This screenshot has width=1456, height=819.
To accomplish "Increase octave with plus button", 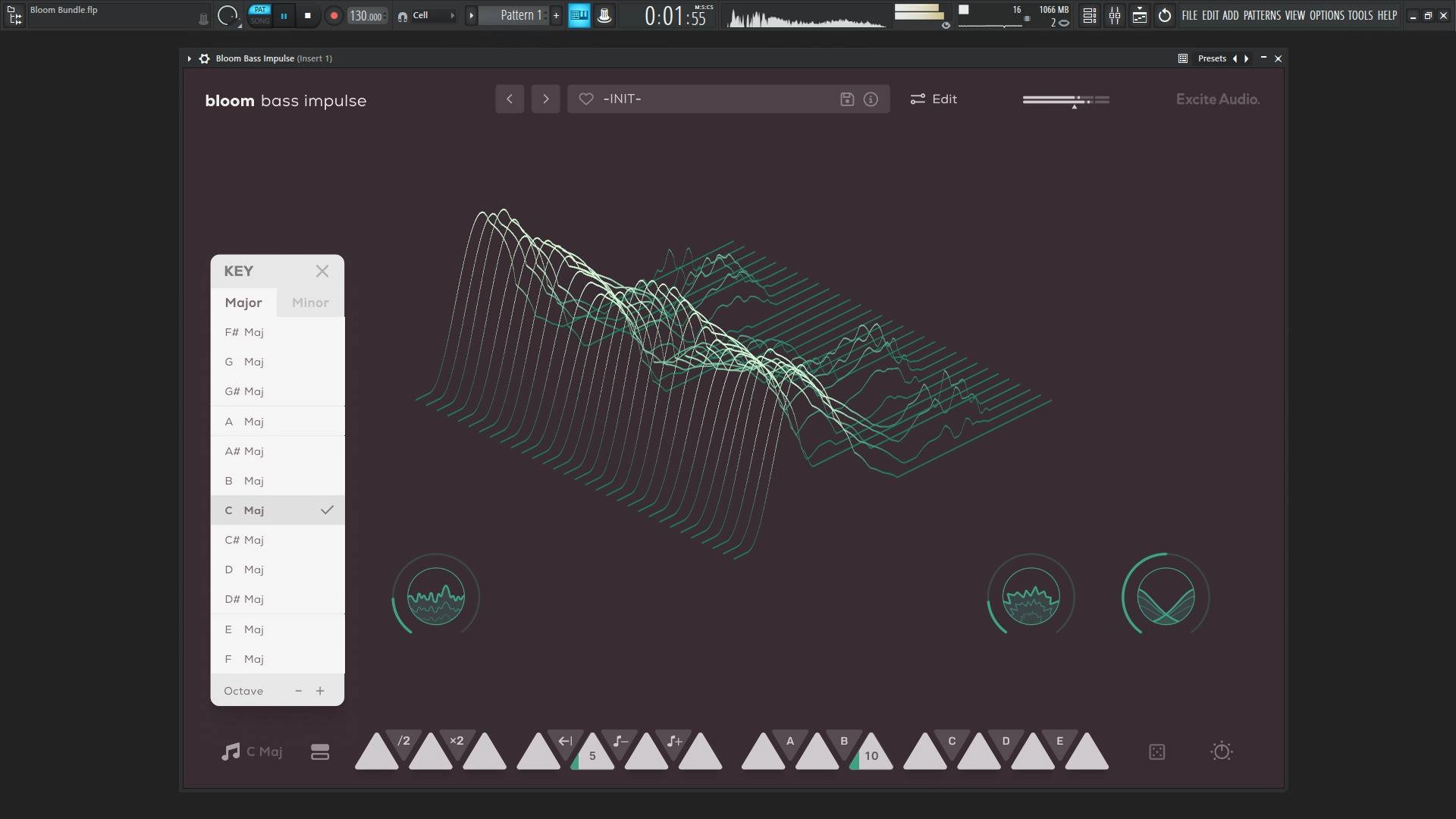I will 320,691.
